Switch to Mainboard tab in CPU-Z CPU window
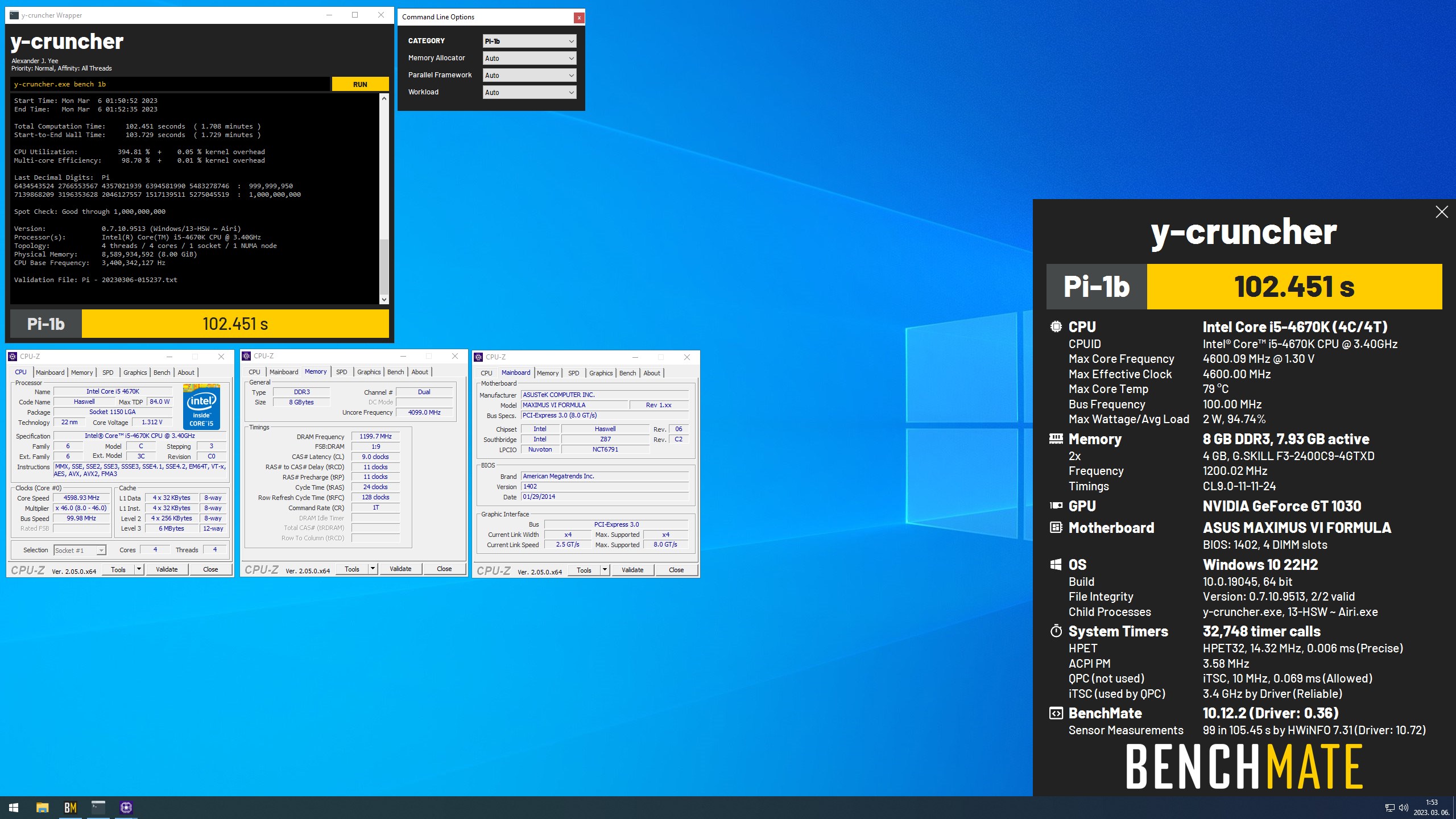Screen dimensions: 1456x819 [x=50, y=373]
